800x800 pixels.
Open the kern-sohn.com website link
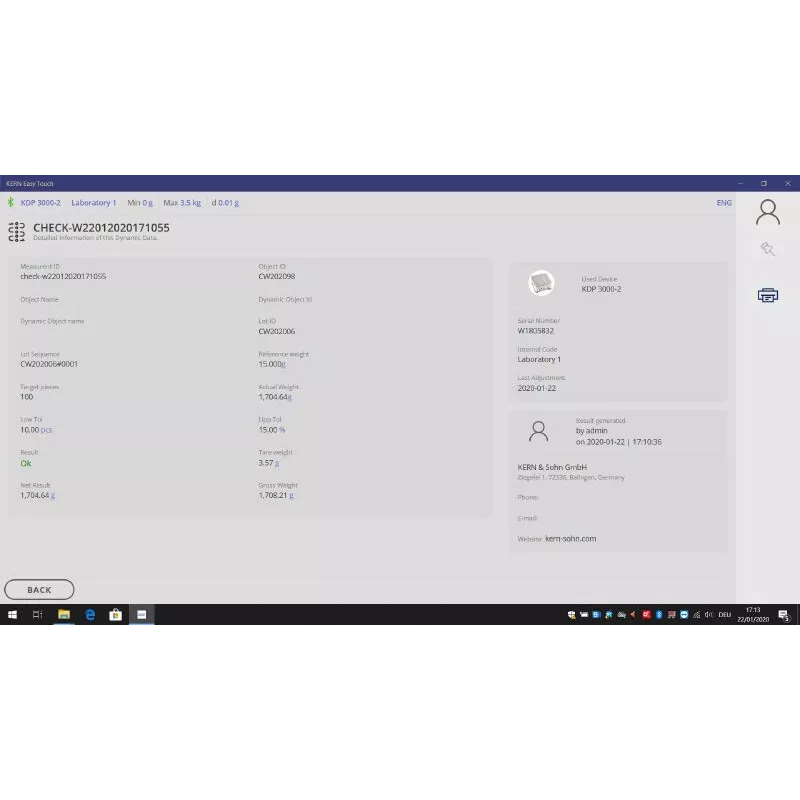(x=570, y=539)
